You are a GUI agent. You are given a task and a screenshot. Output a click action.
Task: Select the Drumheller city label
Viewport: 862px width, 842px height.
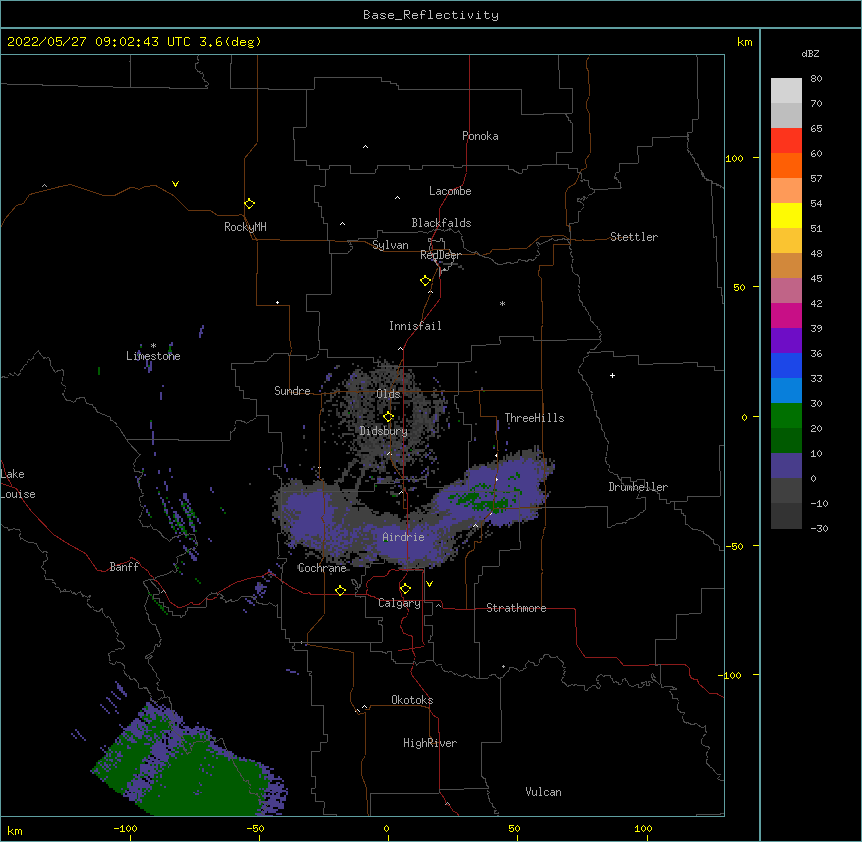pos(638,487)
